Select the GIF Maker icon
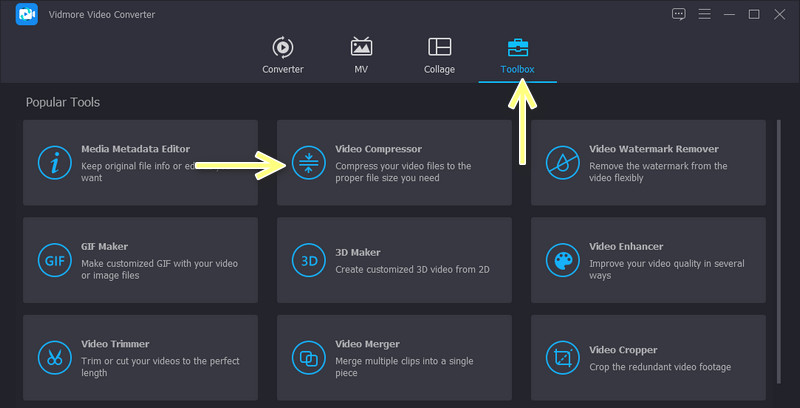The width and height of the screenshot is (800, 408). pos(54,260)
